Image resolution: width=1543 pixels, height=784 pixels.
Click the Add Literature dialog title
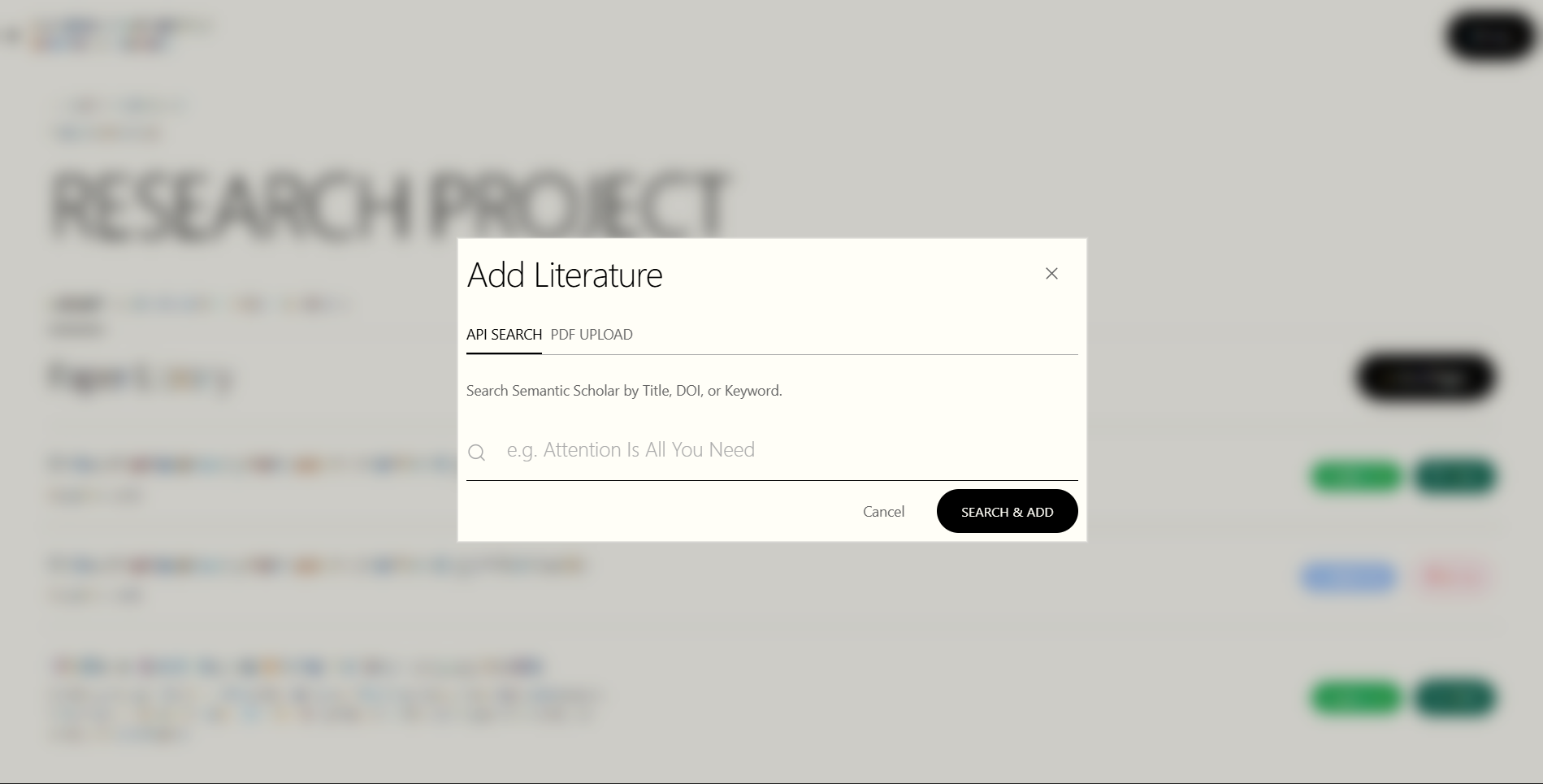pos(565,275)
